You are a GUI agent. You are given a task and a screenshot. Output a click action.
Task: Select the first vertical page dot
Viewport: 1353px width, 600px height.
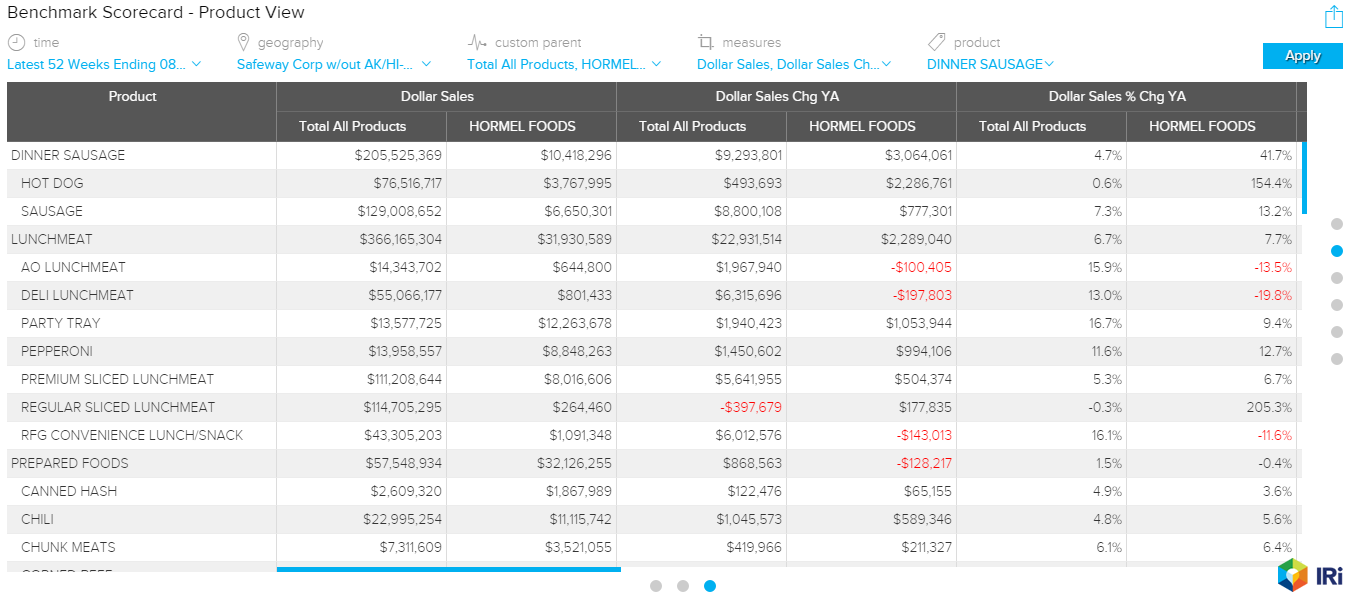coord(1337,224)
